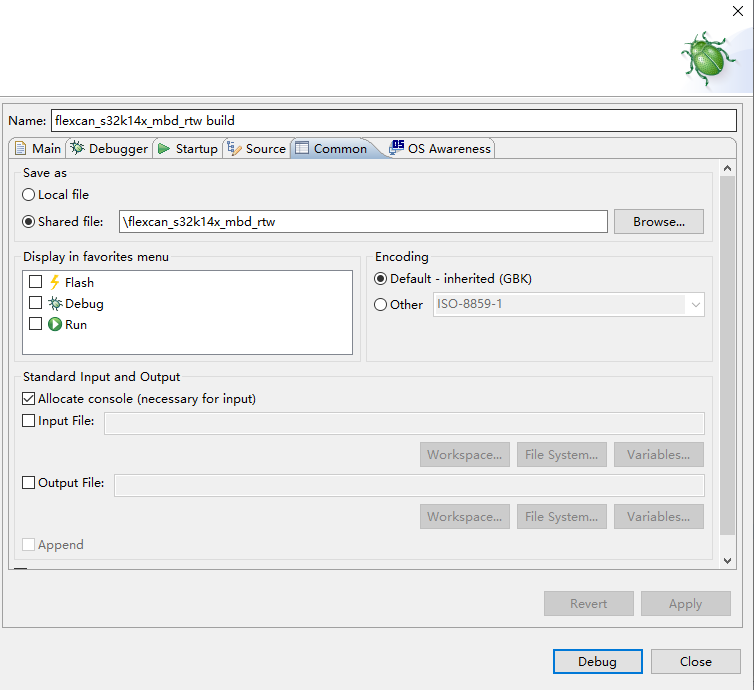
Task: Choose the Other encoding radio button
Action: click(x=380, y=305)
